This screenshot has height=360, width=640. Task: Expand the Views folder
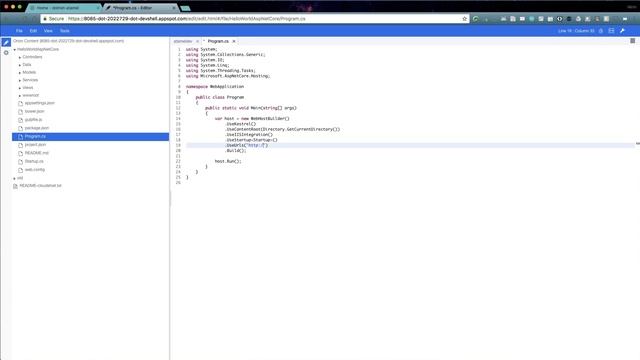pyautogui.click(x=20, y=88)
